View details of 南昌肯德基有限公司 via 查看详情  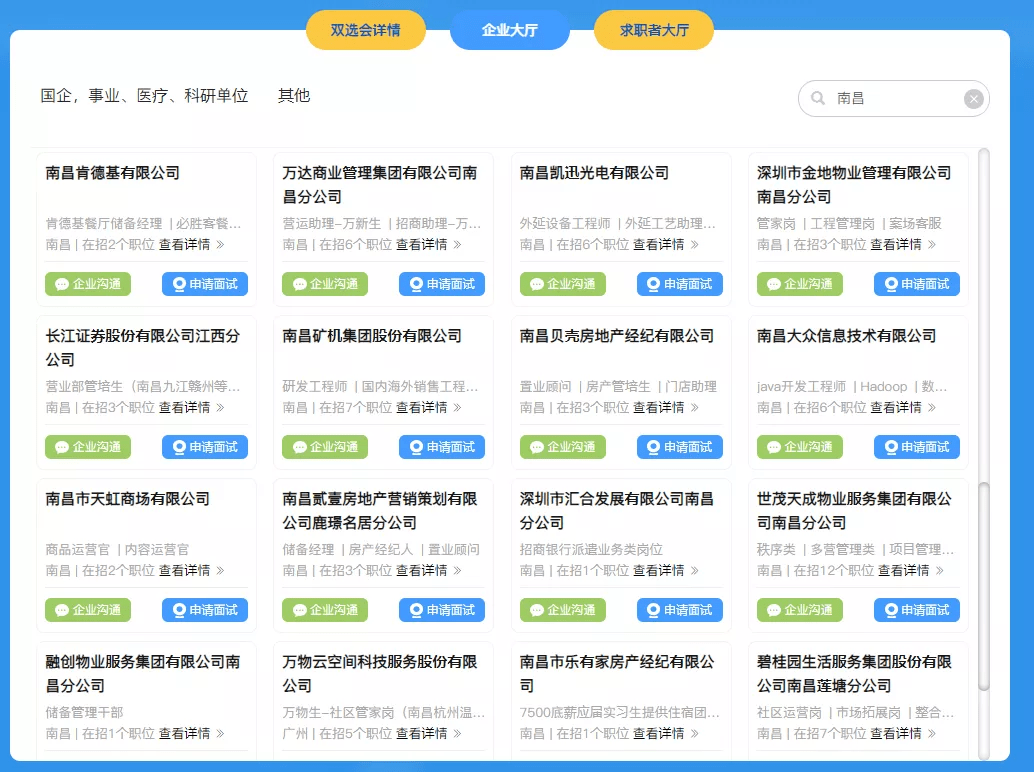(x=185, y=245)
